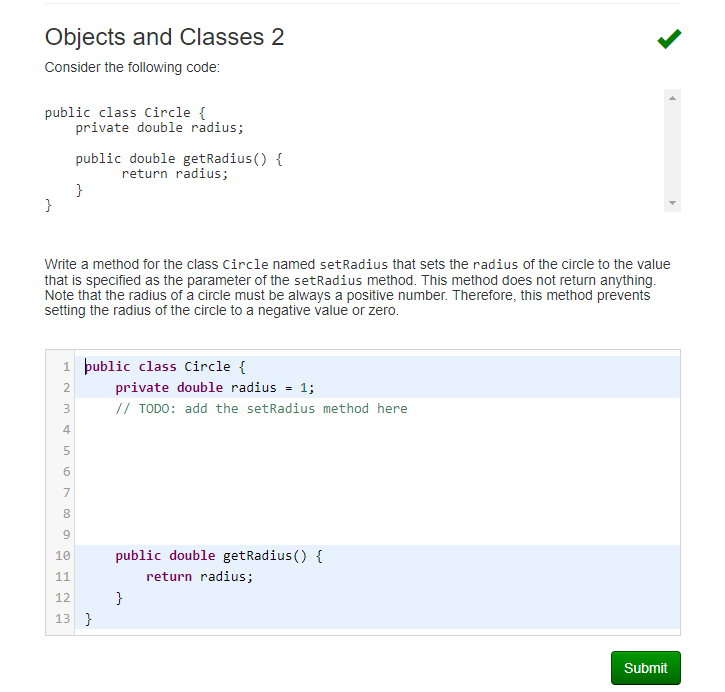This screenshot has width=725, height=692.
Task: Place cursor on empty editor line 6
Action: click(377, 472)
